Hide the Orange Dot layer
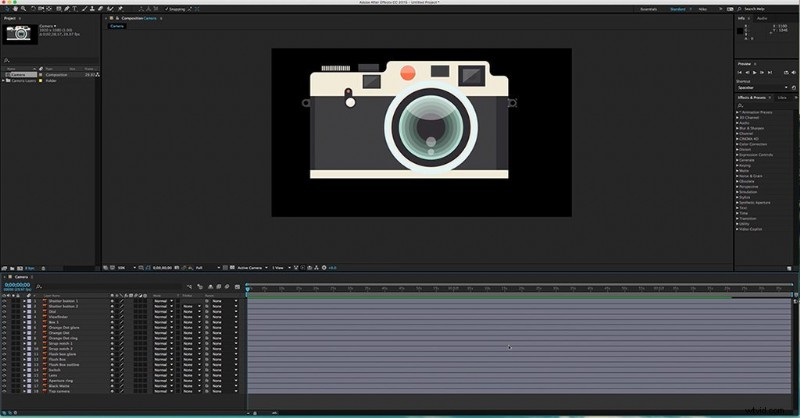Viewport: 800px width, 418px height. point(4,333)
